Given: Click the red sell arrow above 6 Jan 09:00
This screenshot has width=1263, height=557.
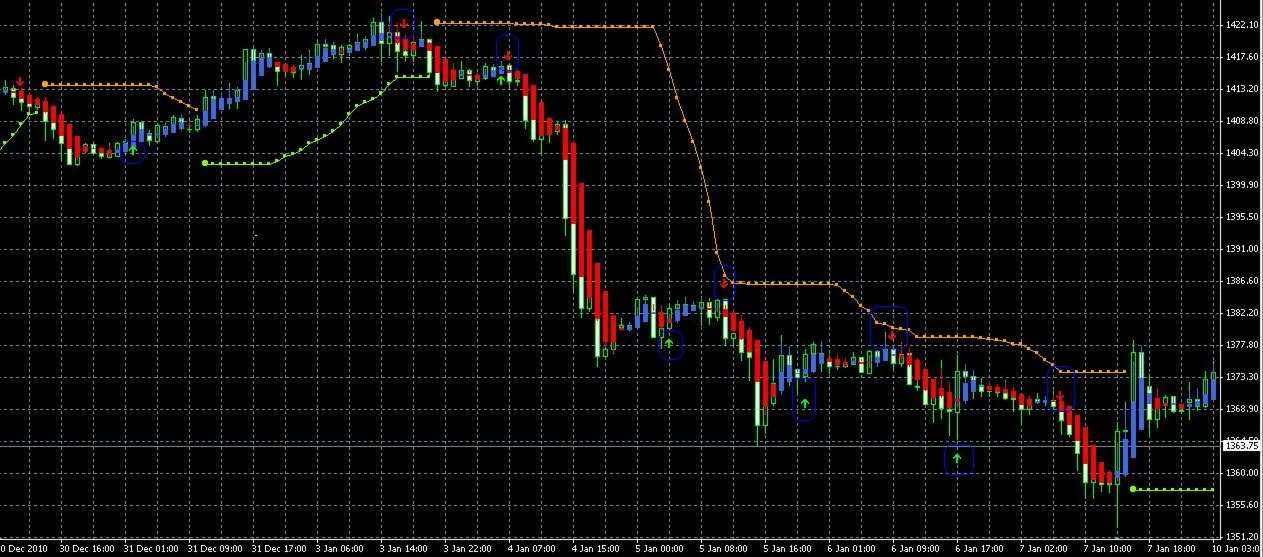Looking at the screenshot, I should click(x=892, y=336).
